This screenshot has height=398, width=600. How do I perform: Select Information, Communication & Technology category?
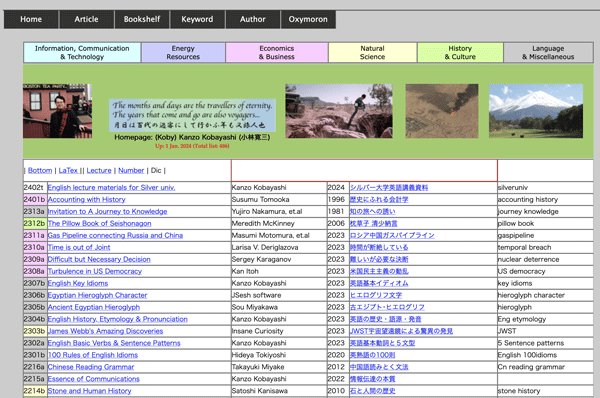point(82,52)
